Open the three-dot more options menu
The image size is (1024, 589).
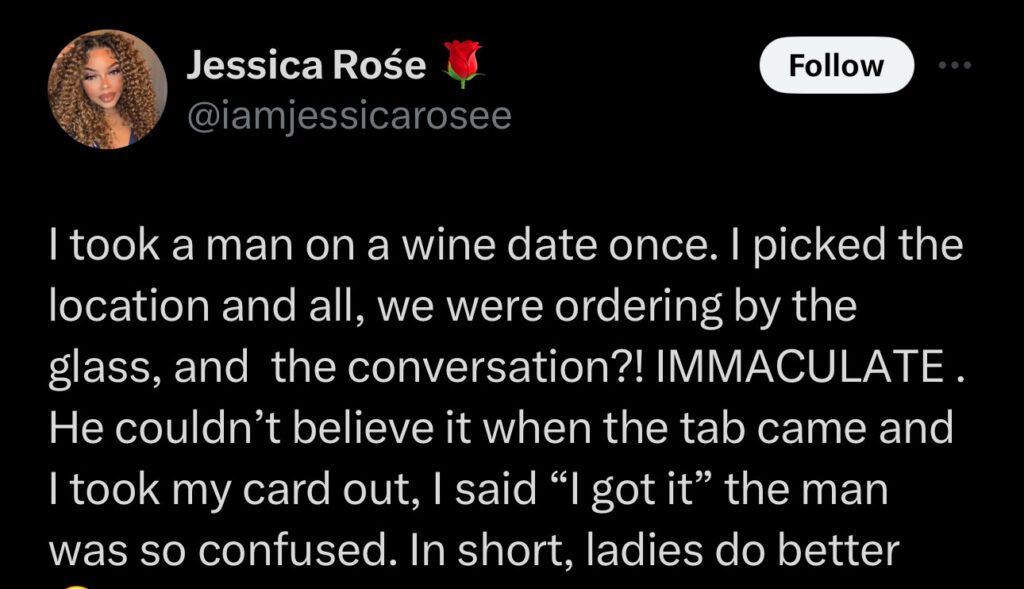click(x=957, y=65)
